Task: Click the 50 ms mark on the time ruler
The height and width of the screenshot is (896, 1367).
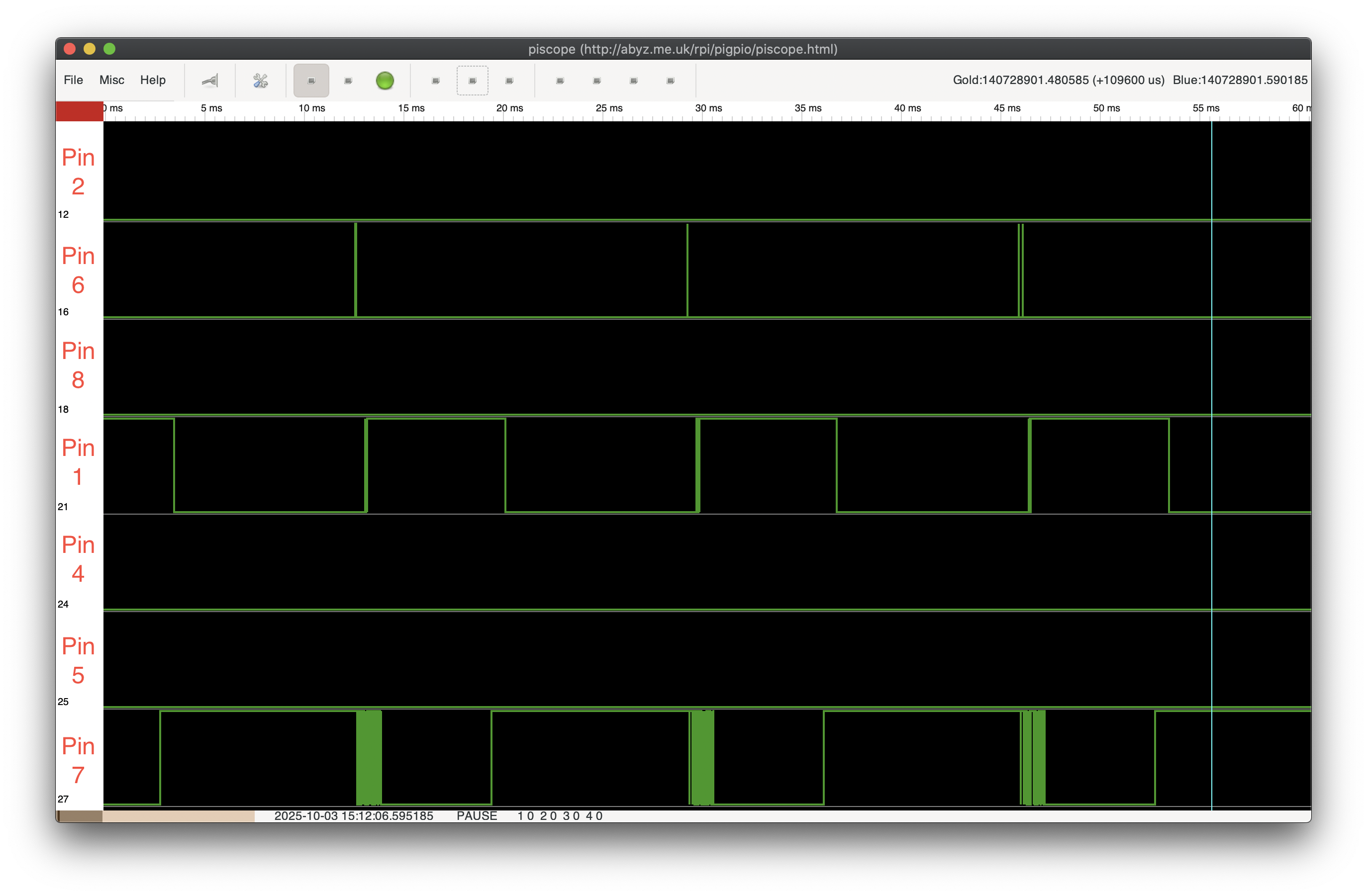Action: click(1107, 108)
